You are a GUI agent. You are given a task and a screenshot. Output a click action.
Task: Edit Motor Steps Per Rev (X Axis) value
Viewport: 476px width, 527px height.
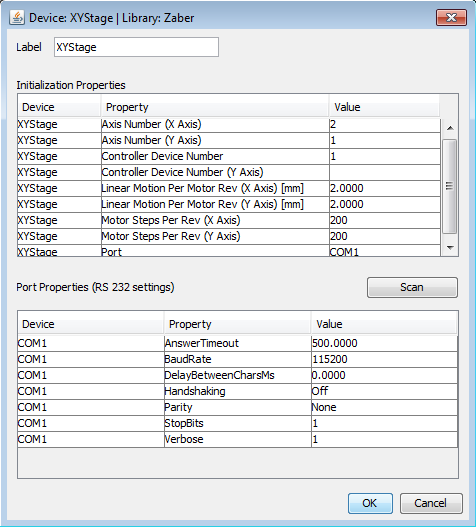385,220
